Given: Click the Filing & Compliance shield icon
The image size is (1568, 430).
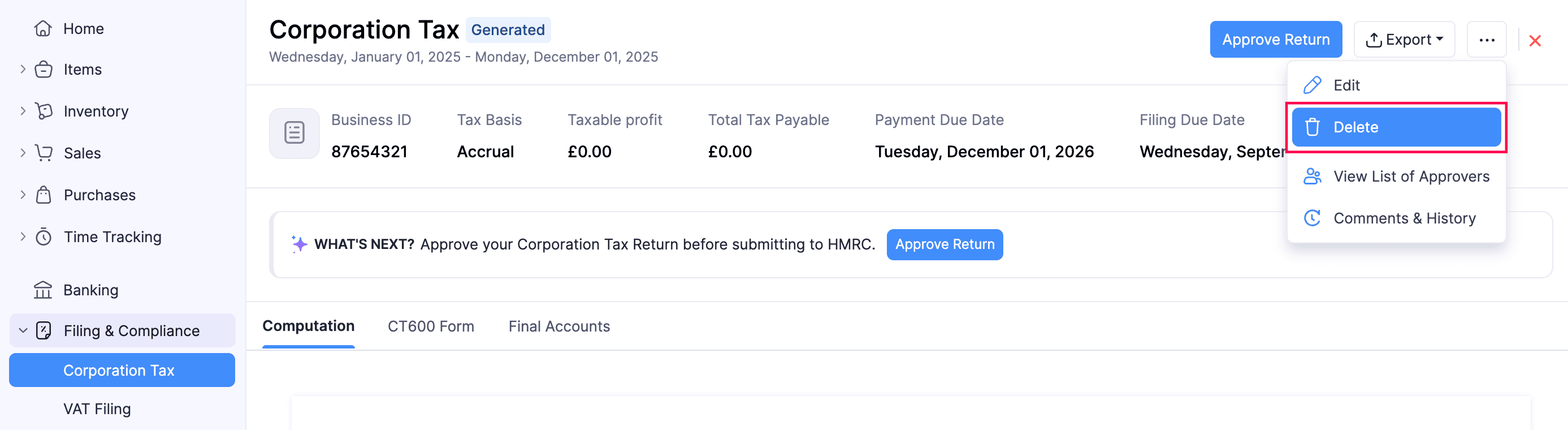Looking at the screenshot, I should point(42,331).
